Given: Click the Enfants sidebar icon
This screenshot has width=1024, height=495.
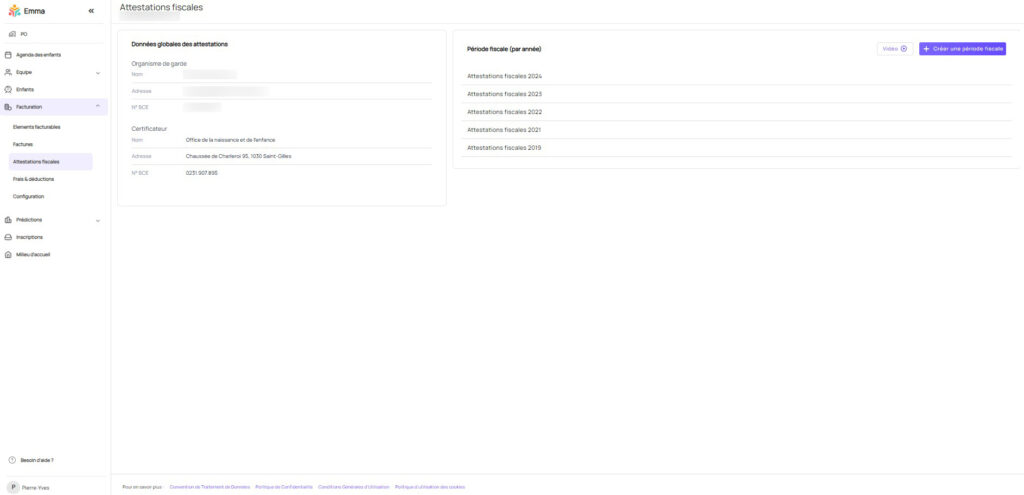Looking at the screenshot, I should pyautogui.click(x=9, y=89).
